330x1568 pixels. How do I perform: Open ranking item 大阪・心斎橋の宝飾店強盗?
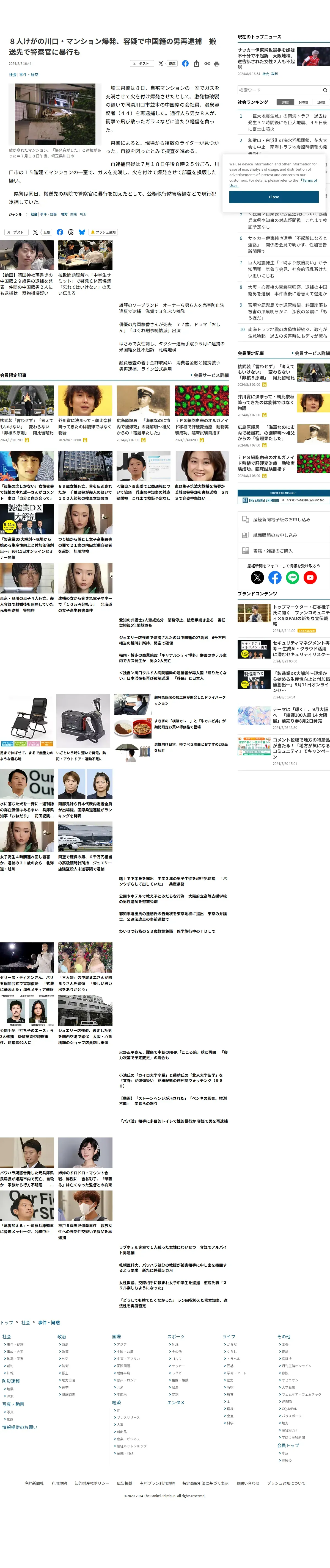coord(287,290)
